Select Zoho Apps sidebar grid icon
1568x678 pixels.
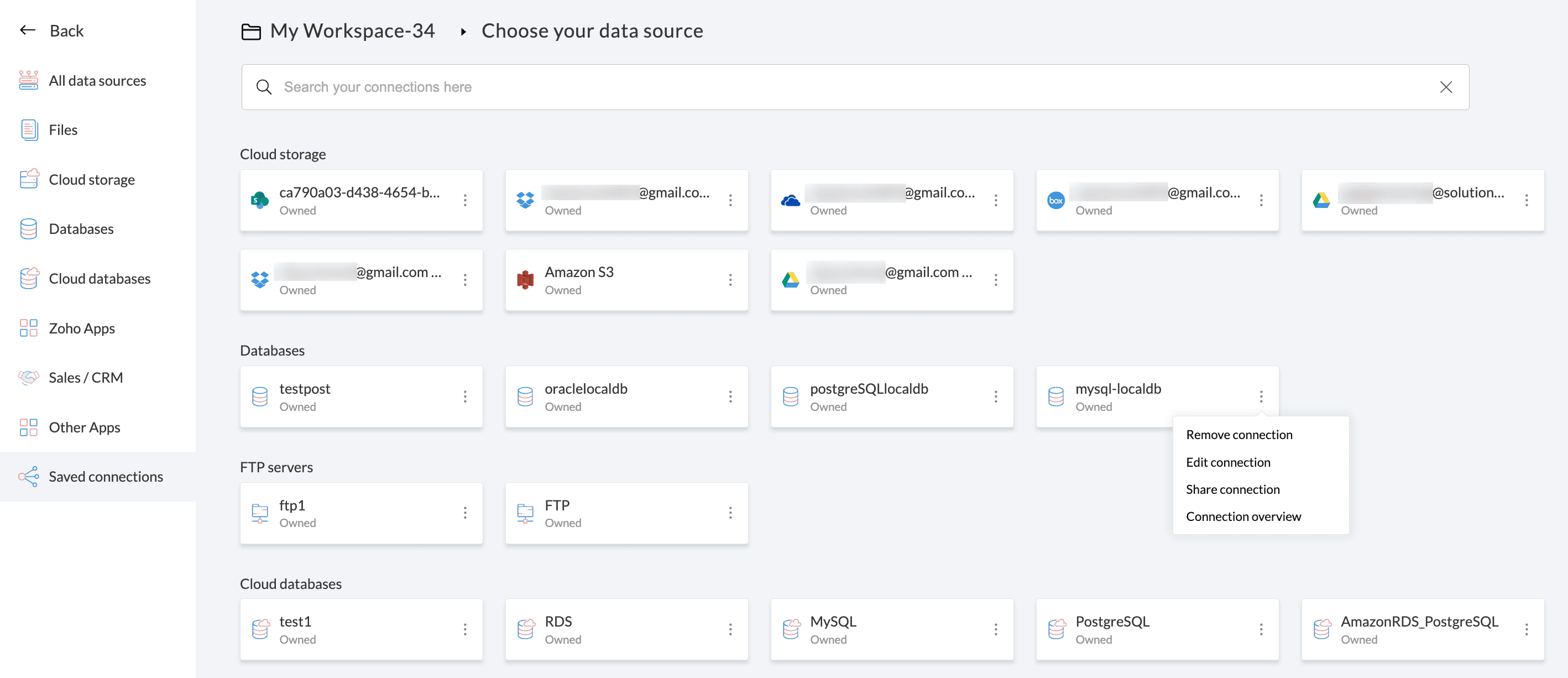pos(29,328)
